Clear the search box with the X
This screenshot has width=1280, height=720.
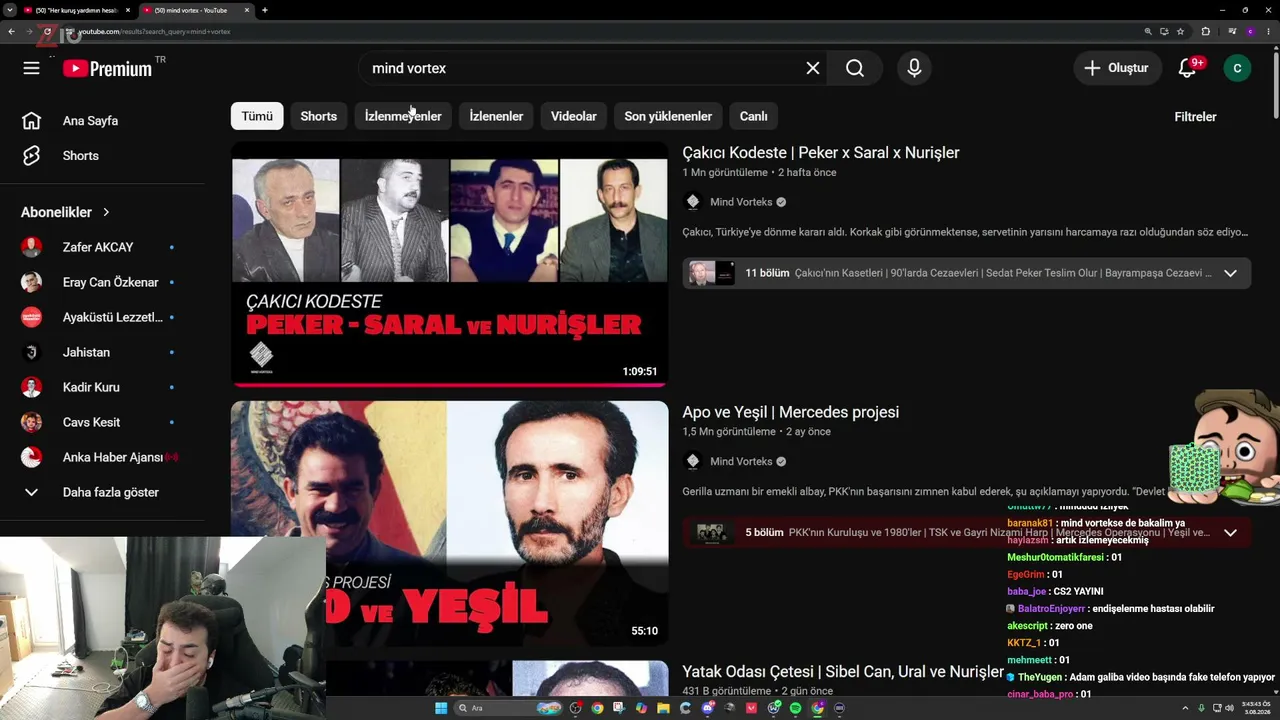tap(813, 68)
